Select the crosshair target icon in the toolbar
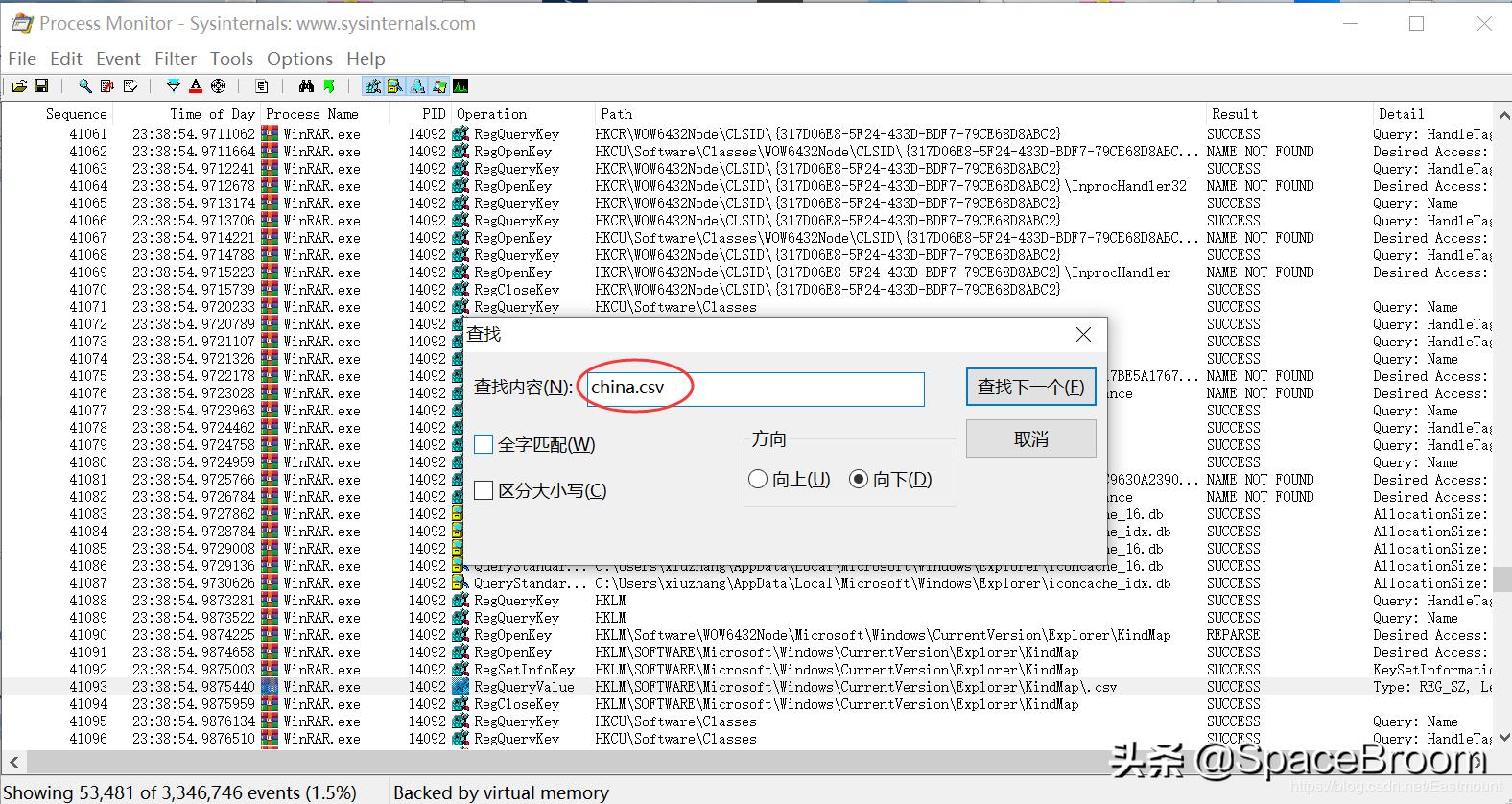The image size is (1512, 804). coord(219,86)
